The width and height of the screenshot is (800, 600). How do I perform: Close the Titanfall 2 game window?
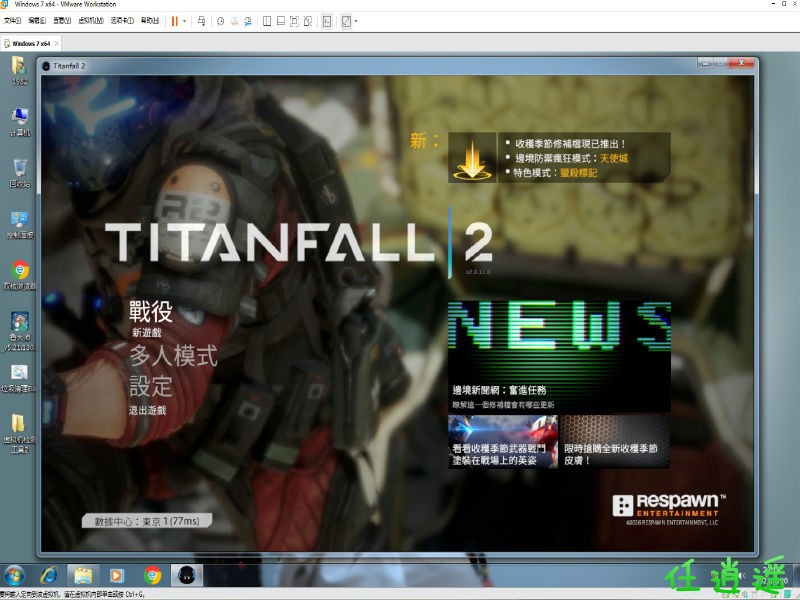coord(741,63)
